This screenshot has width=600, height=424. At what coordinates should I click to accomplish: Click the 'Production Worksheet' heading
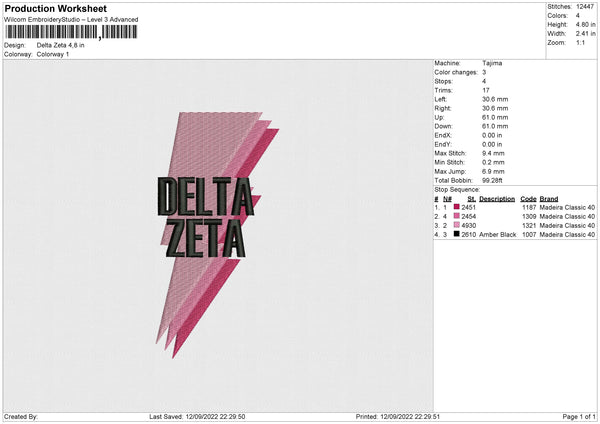(x=56, y=8)
